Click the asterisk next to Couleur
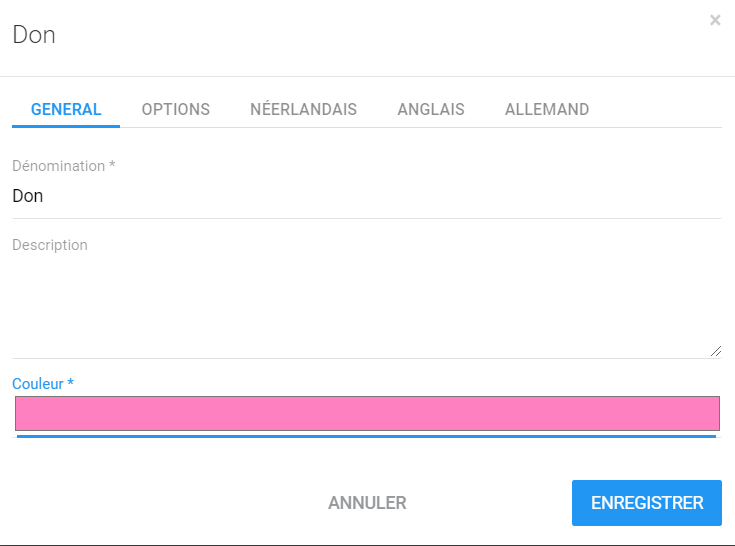 [71, 384]
